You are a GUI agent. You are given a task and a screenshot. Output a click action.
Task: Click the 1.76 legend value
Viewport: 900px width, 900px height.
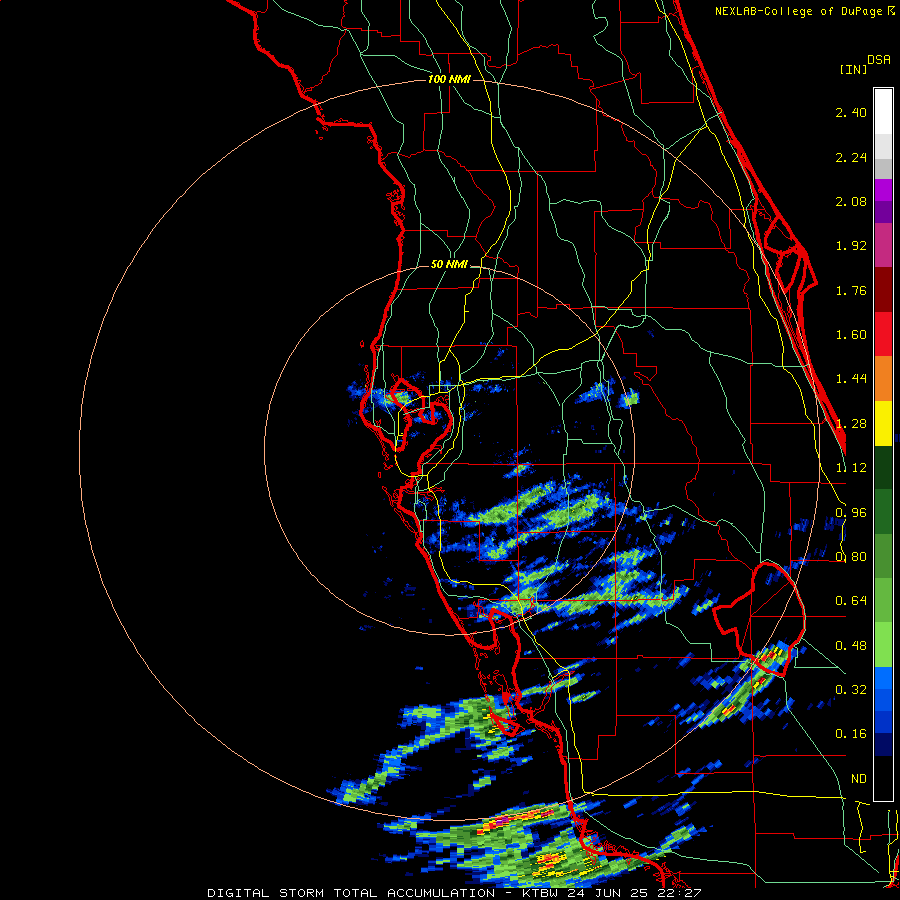pyautogui.click(x=851, y=290)
